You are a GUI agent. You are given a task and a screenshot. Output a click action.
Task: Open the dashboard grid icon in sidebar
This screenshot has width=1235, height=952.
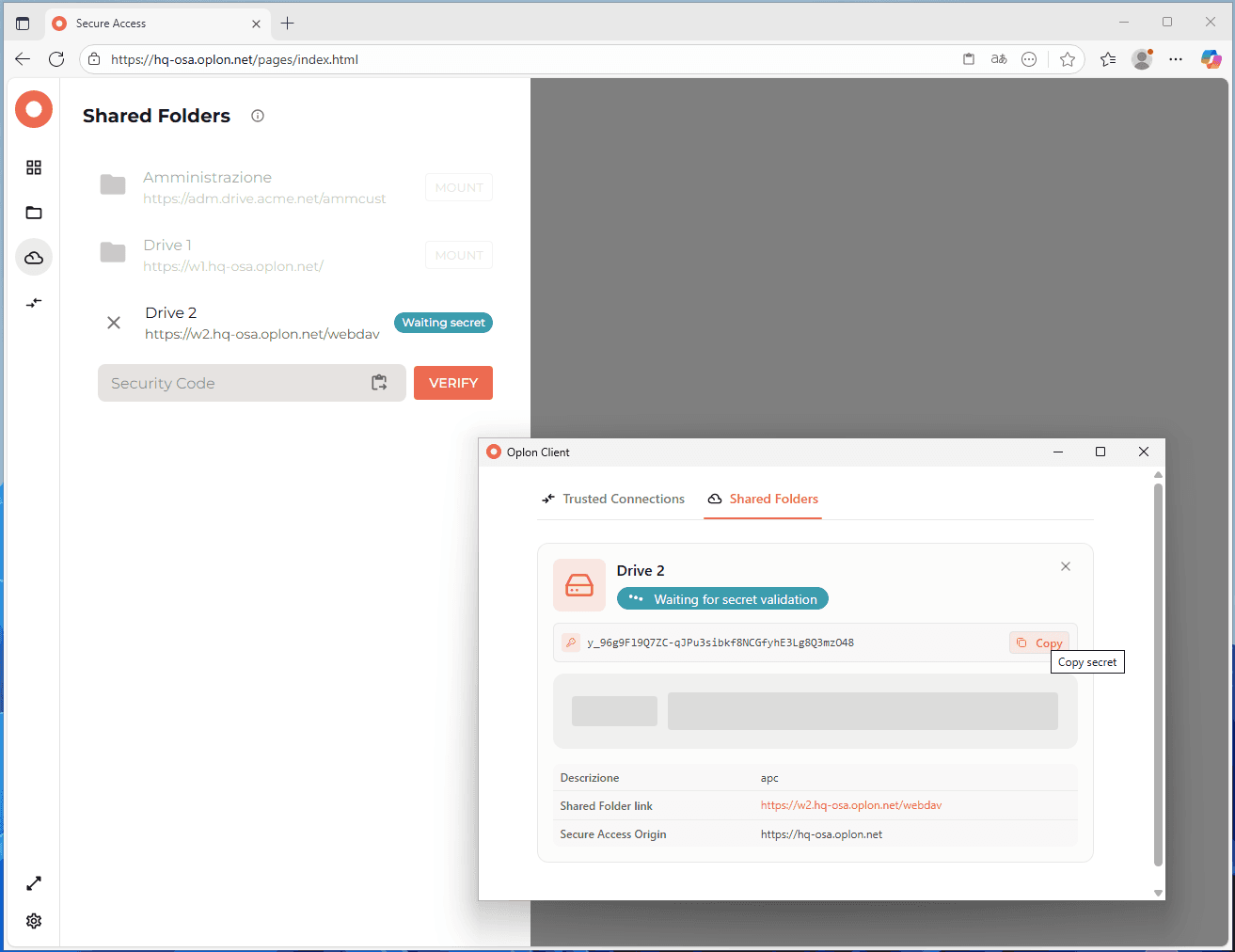pyautogui.click(x=34, y=167)
